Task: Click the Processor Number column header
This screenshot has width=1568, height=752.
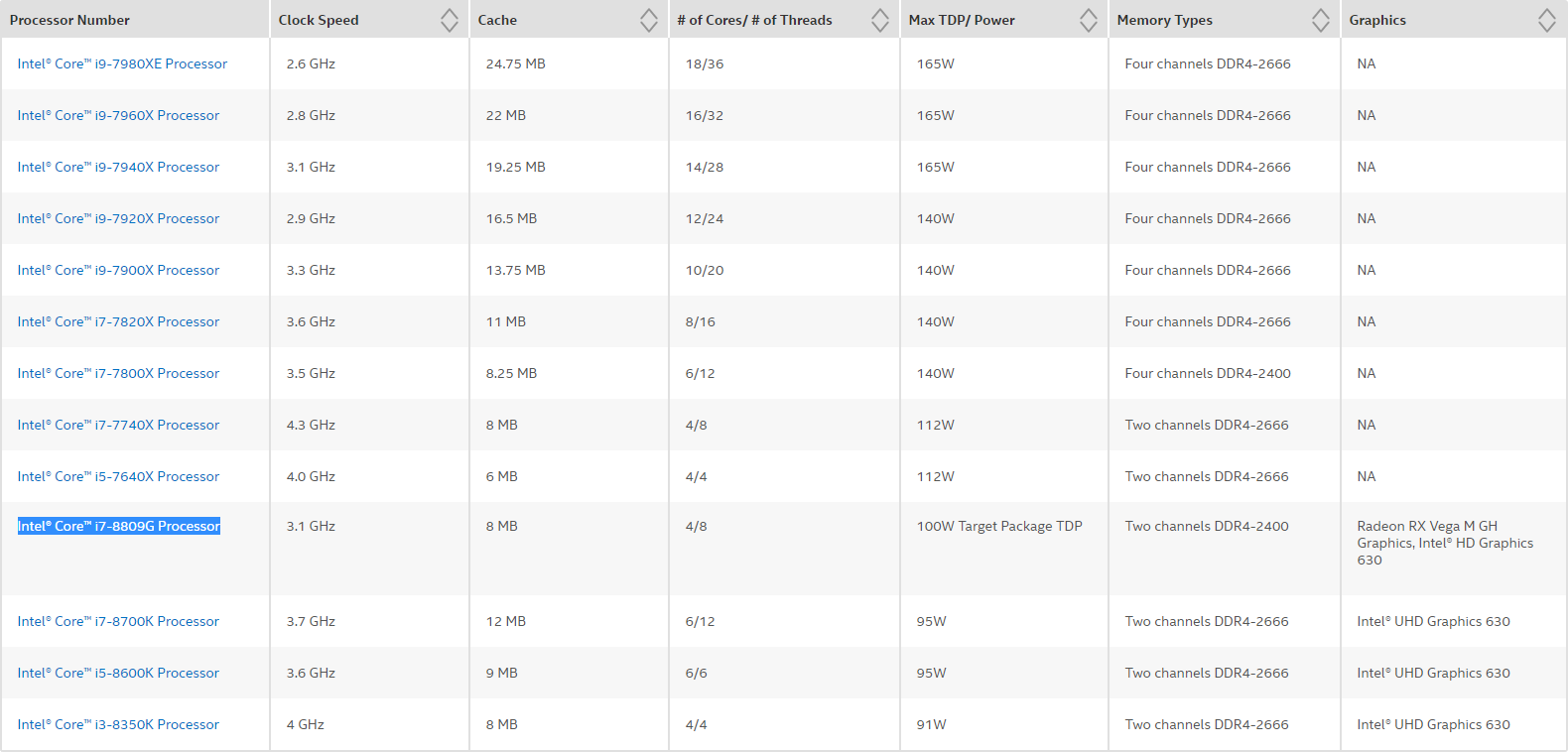Action: click(135, 20)
